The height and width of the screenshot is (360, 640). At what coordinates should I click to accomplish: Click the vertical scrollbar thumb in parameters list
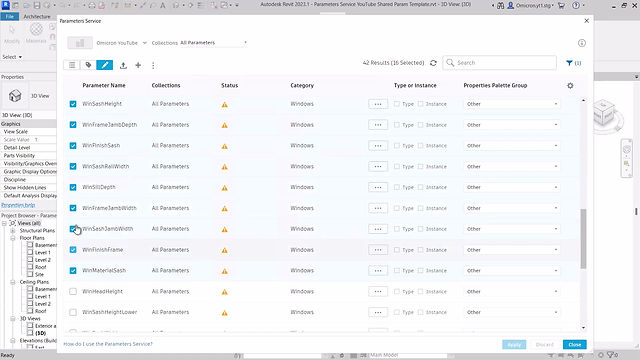tap(583, 239)
